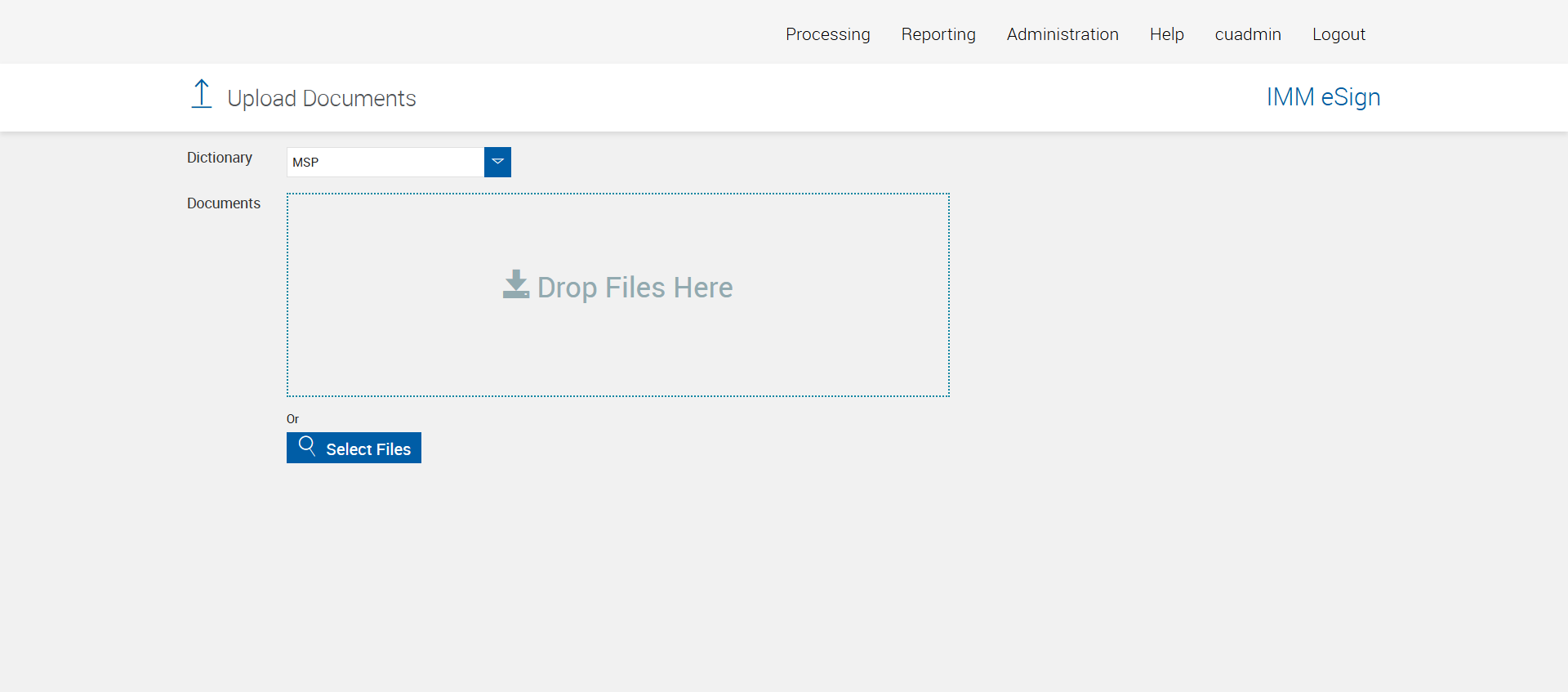Click the download tray icon in drop zone

[516, 284]
